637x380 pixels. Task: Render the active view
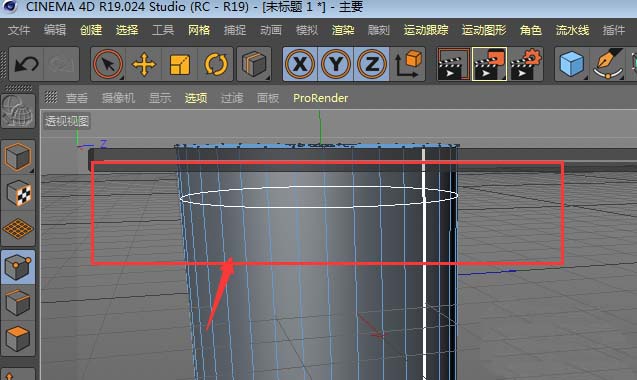(454, 64)
